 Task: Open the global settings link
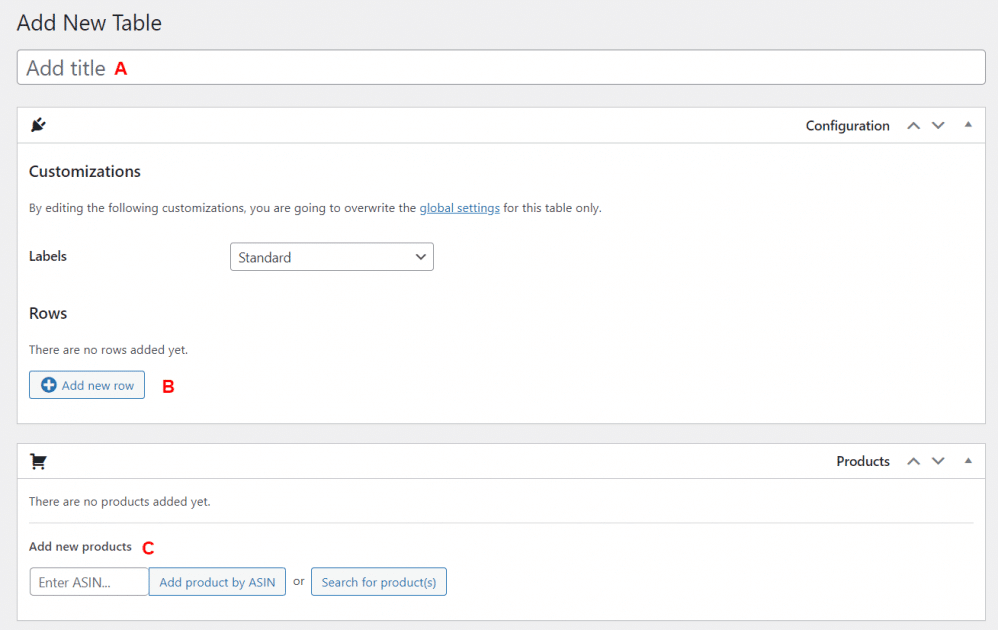460,208
